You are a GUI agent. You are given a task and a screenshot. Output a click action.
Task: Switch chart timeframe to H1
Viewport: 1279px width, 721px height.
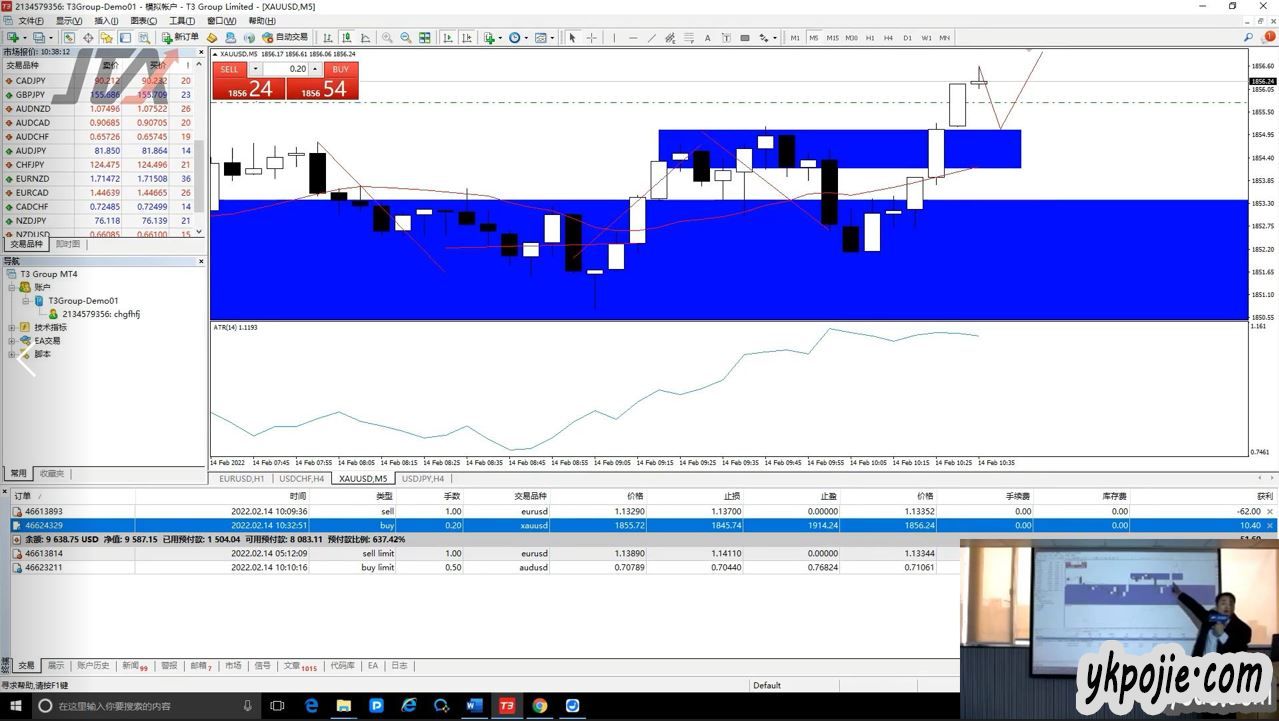pyautogui.click(x=870, y=38)
